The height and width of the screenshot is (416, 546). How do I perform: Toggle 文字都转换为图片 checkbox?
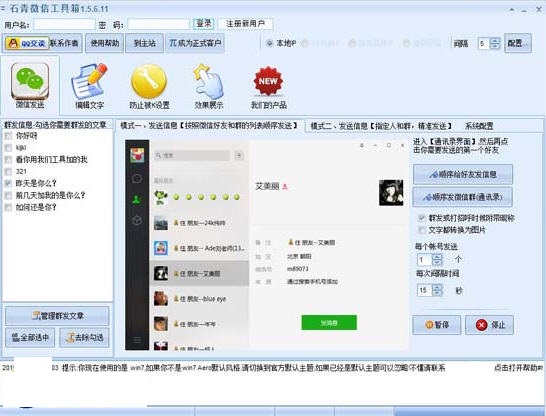click(x=422, y=230)
